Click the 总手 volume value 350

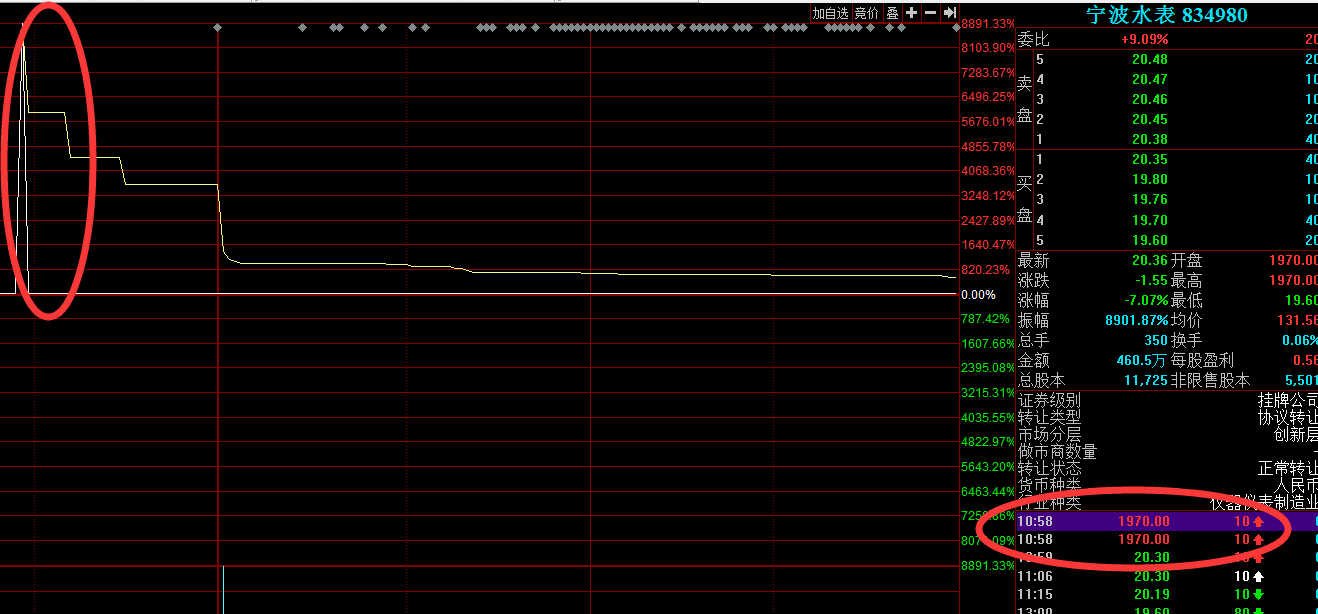pyautogui.click(x=1156, y=340)
